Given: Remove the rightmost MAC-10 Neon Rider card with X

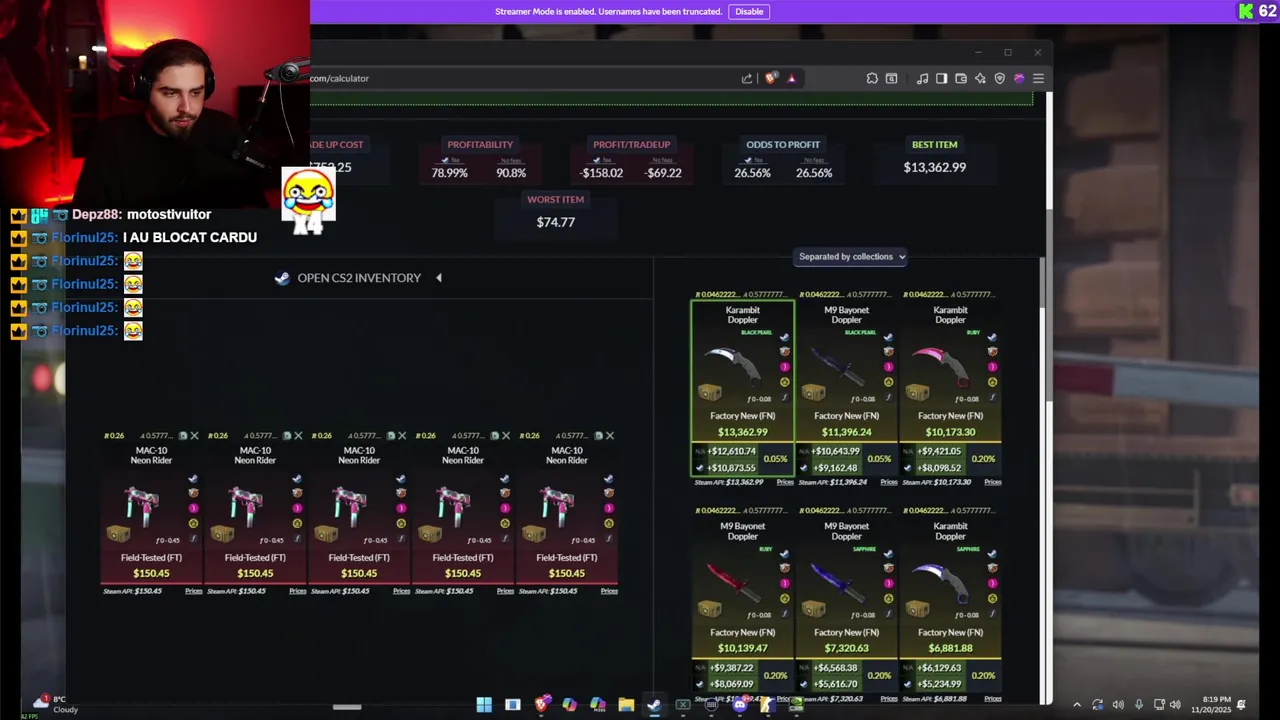Looking at the screenshot, I should pyautogui.click(x=610, y=436).
